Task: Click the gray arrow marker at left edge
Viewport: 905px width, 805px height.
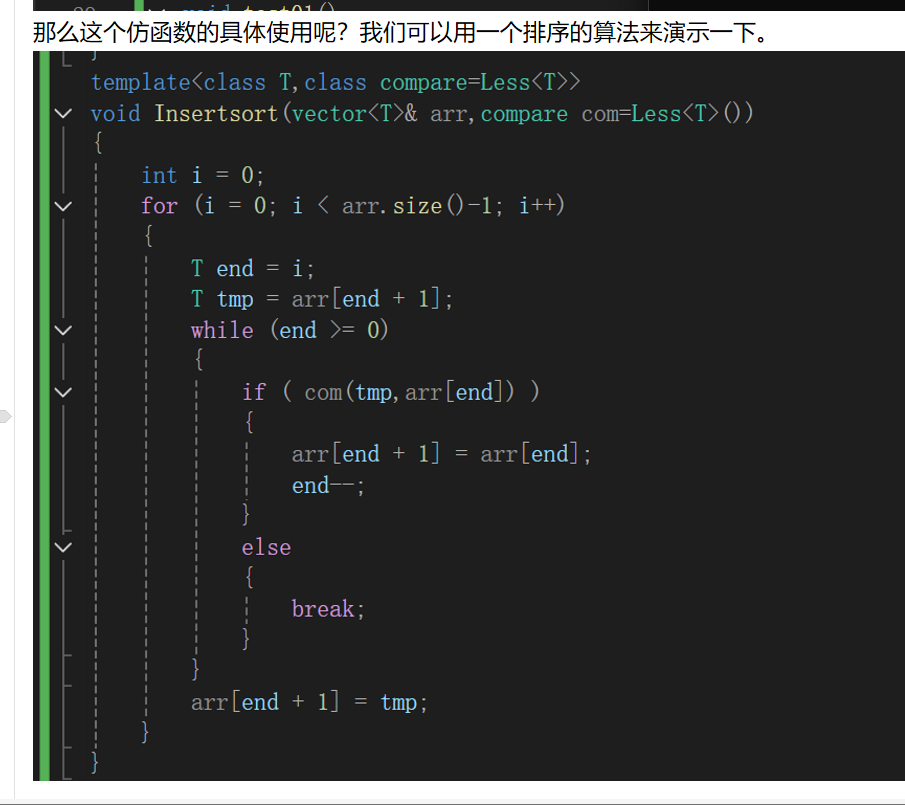Action: (5, 416)
